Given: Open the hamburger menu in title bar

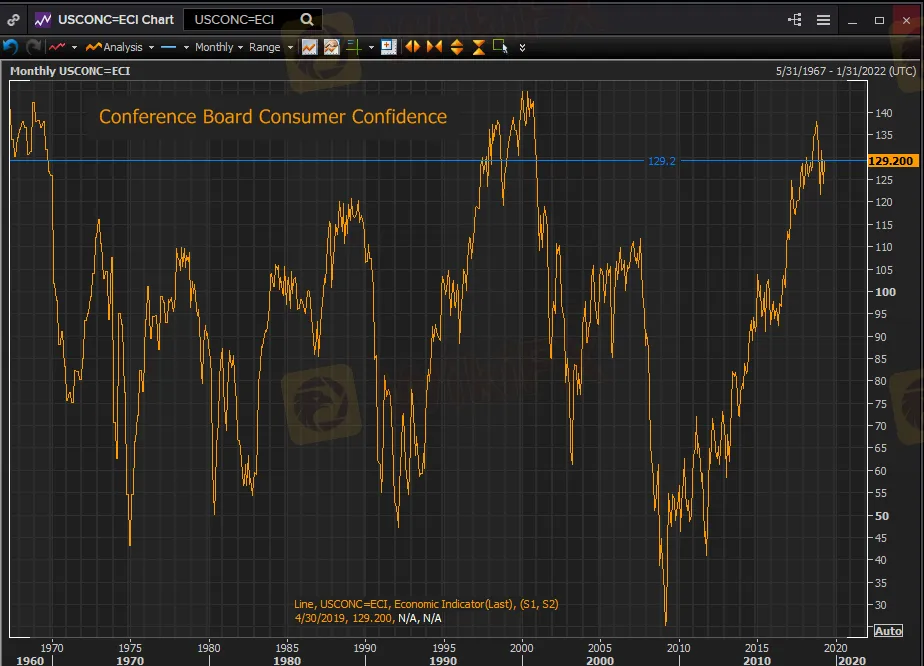Looking at the screenshot, I should pyautogui.click(x=823, y=19).
